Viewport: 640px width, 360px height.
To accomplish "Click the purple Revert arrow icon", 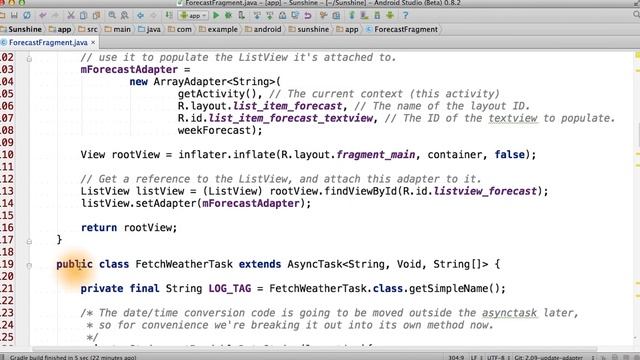I will coord(308,16).
